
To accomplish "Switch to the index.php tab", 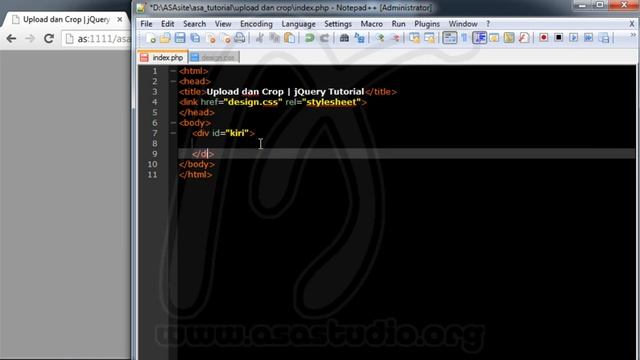I will pyautogui.click(x=163, y=58).
